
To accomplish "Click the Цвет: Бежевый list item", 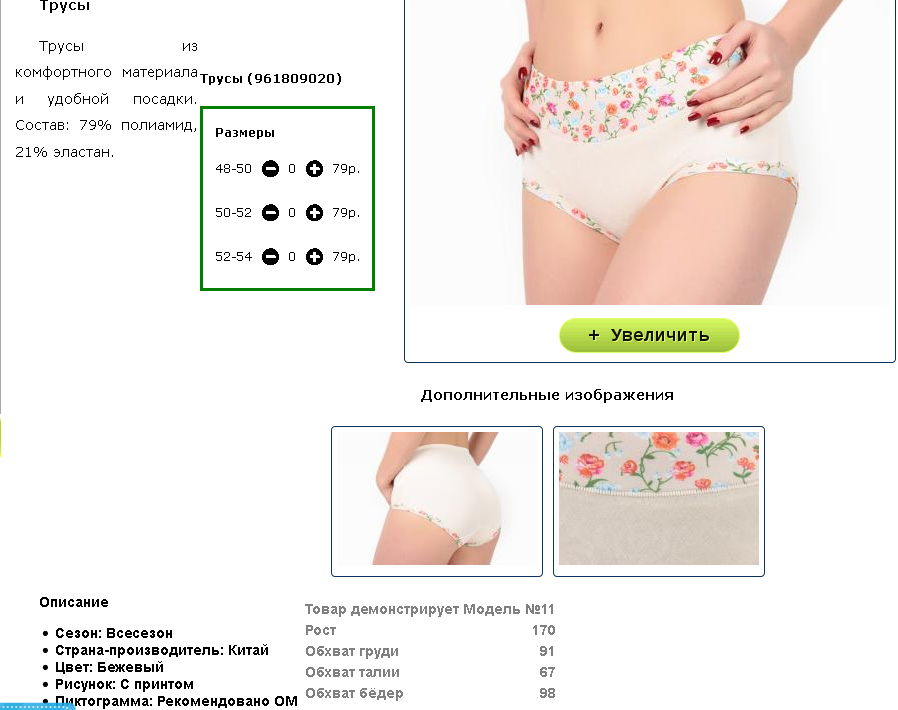I will tap(109, 668).
